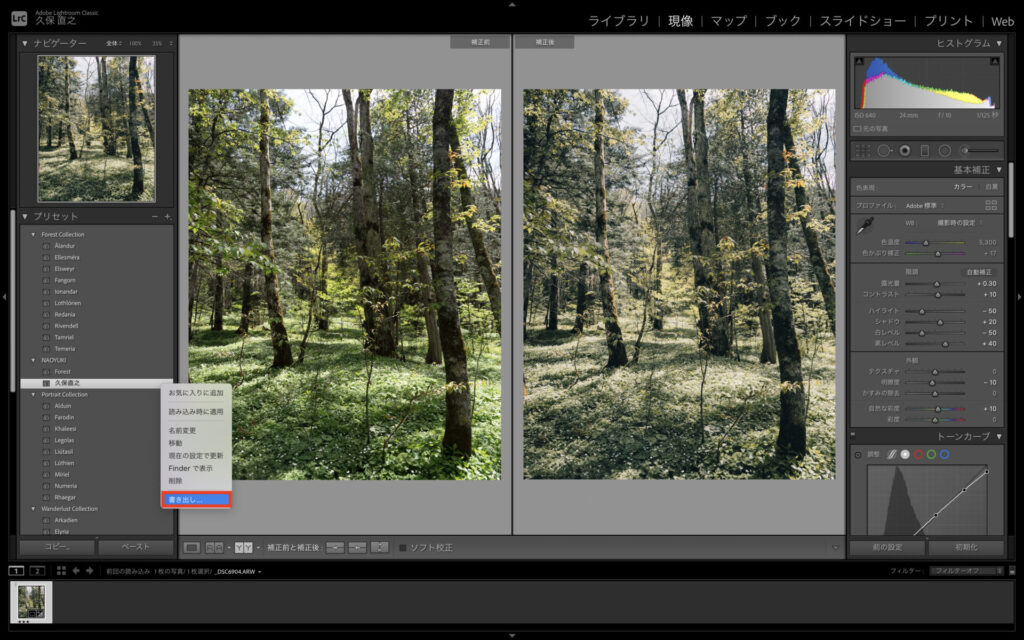Collapse the プリセット panel
This screenshot has height=640, width=1024.
tap(25, 216)
